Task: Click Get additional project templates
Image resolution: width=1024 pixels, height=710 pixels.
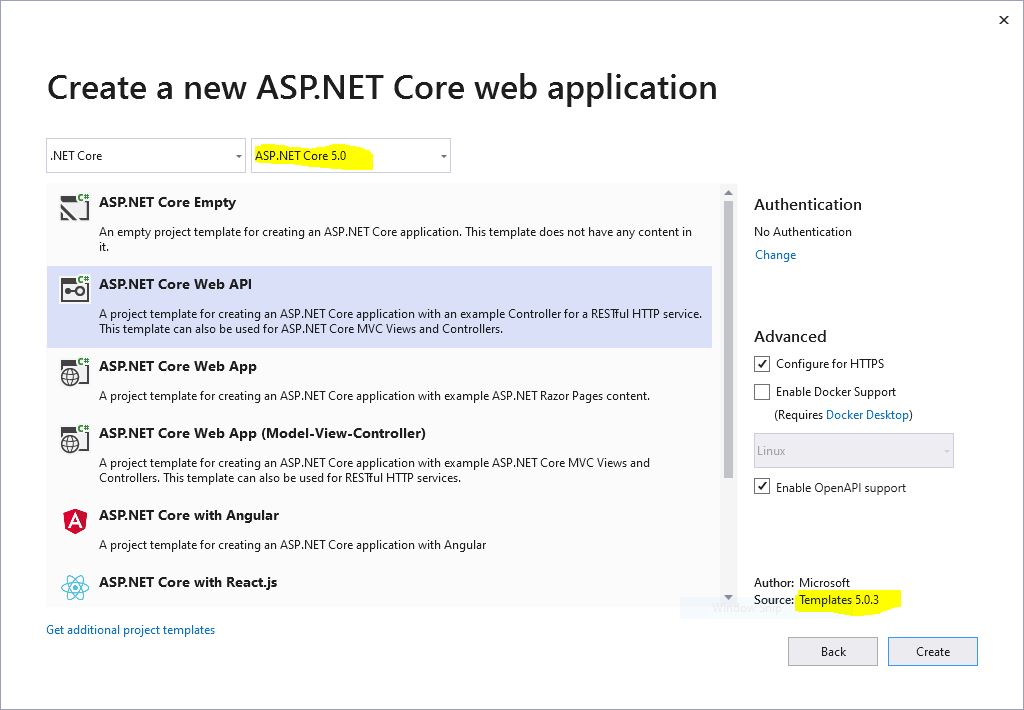Action: pos(130,629)
